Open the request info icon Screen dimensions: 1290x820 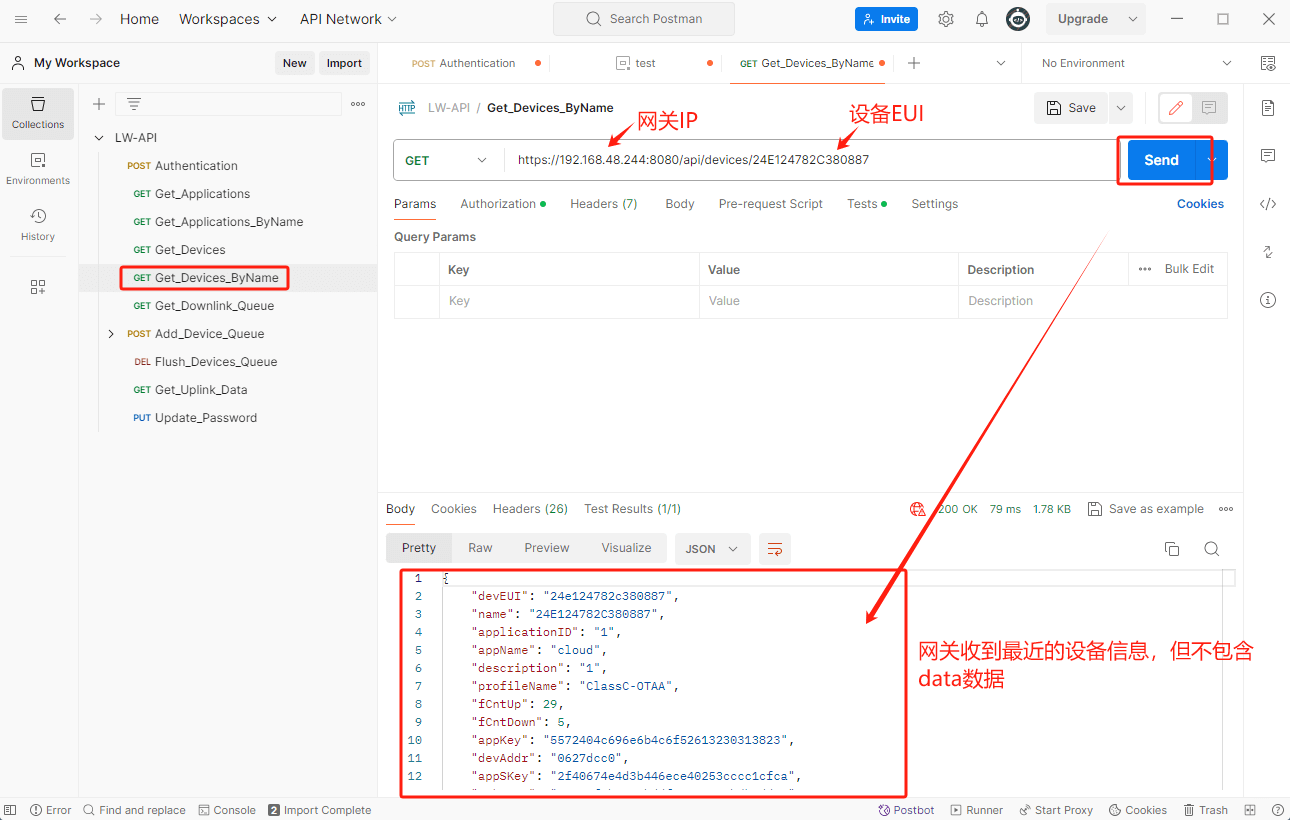[1268, 300]
